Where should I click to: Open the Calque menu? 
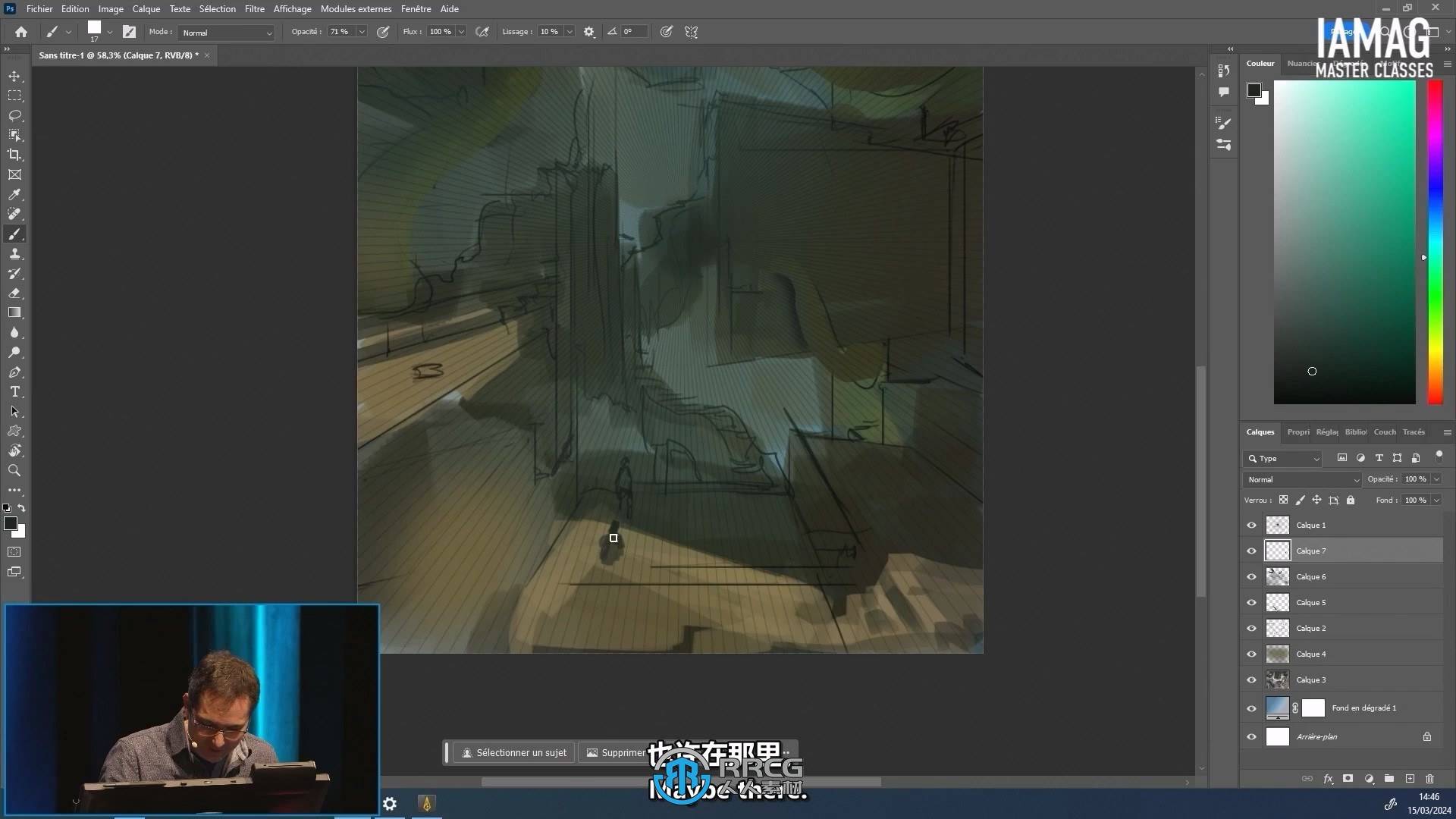pos(146,9)
